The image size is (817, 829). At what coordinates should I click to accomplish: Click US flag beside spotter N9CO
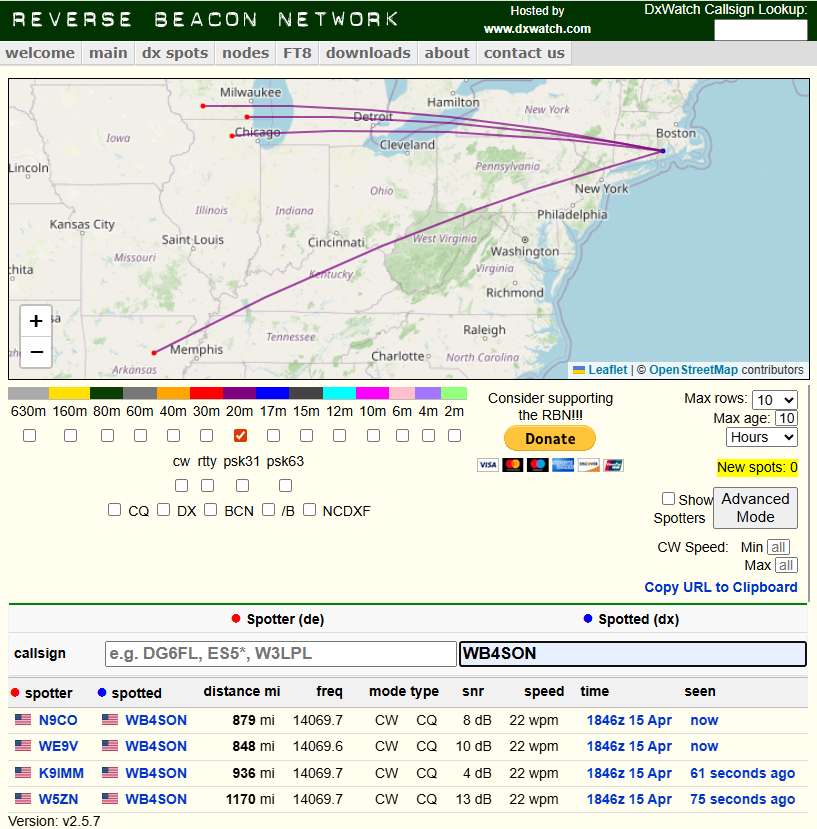(23, 720)
